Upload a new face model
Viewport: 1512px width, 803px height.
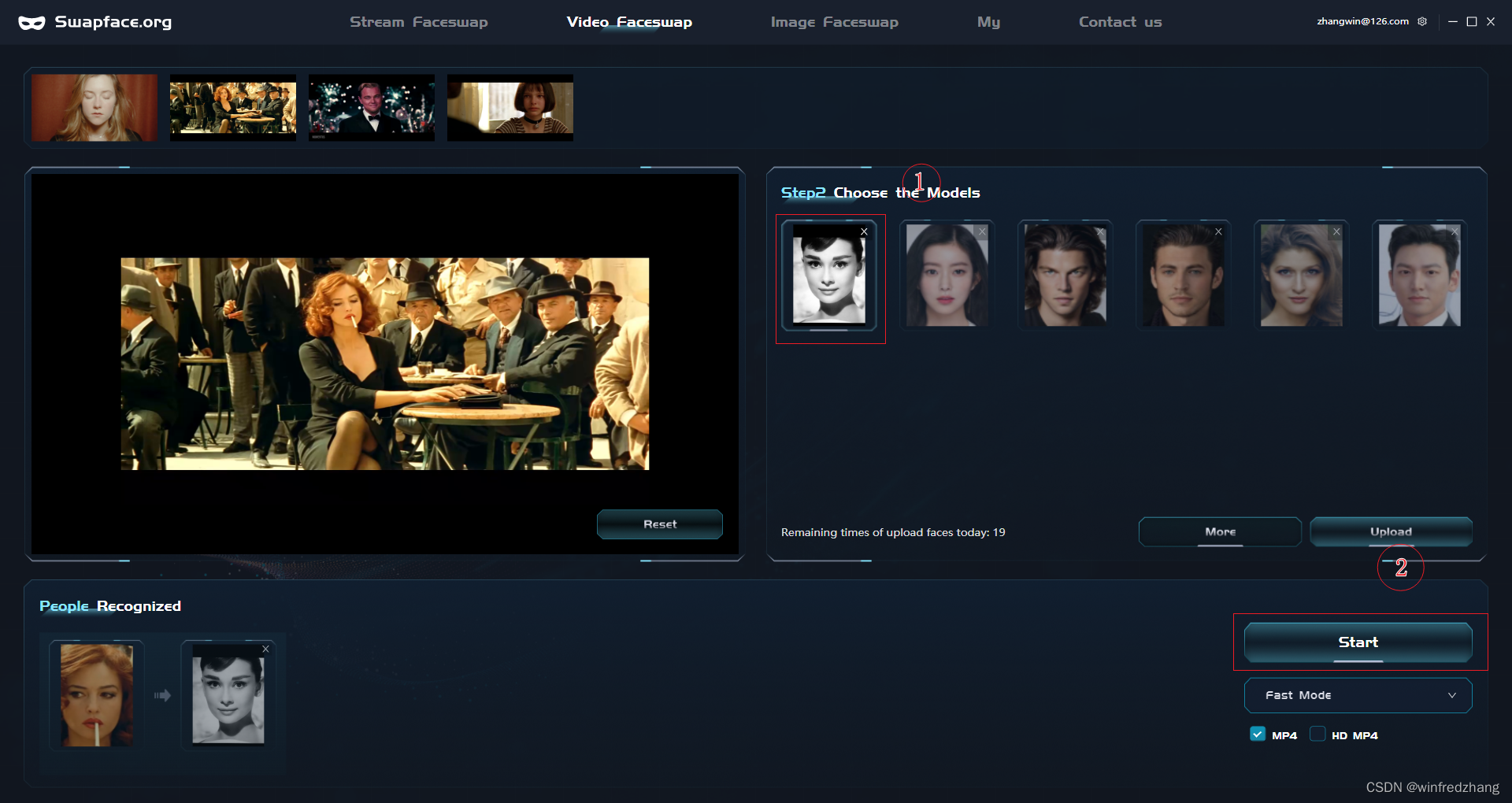point(1392,532)
